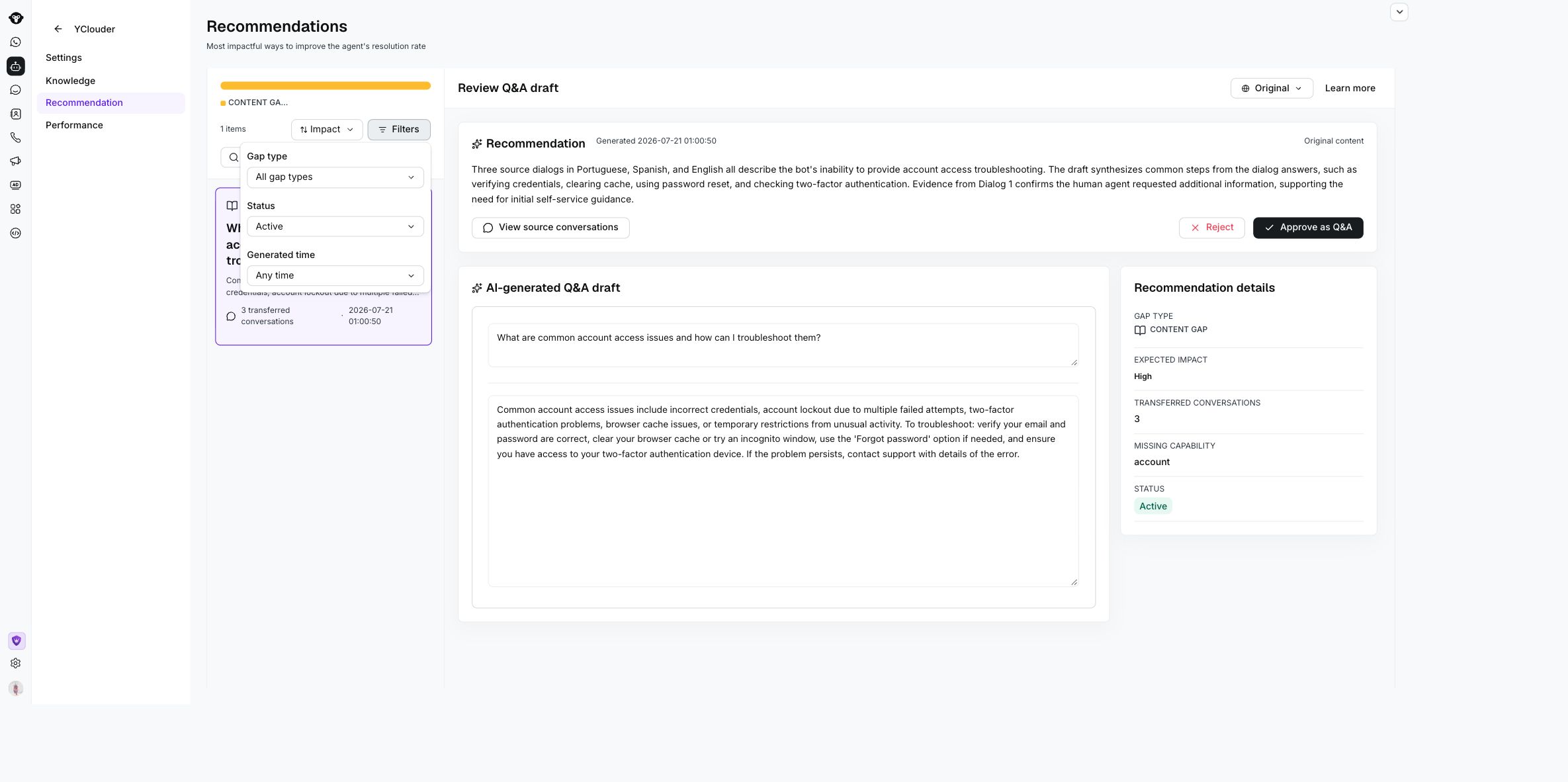Screen dimensions: 1568x782
Task: Open Performance in the sidebar
Action: (x=74, y=125)
